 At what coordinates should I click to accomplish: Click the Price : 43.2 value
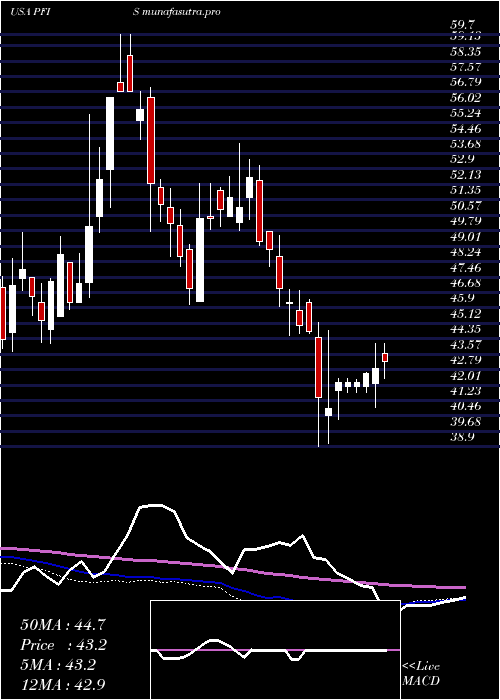64,645
